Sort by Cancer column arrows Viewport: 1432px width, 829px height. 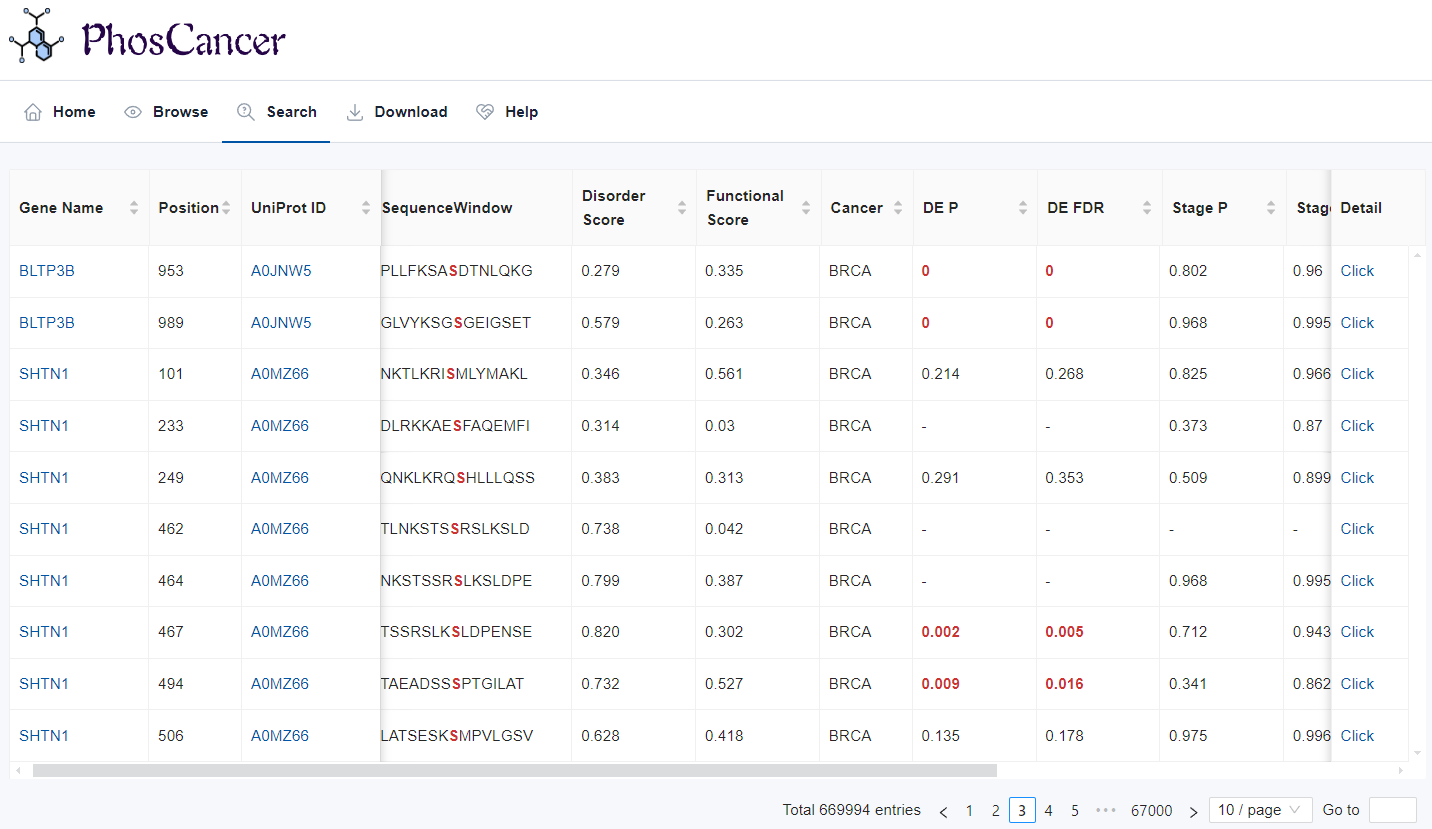(x=898, y=208)
